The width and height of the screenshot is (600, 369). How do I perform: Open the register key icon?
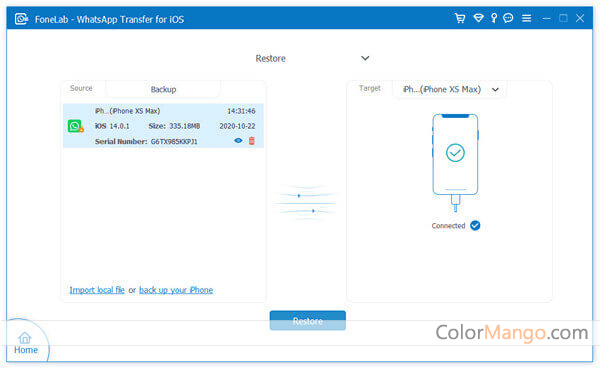click(494, 18)
